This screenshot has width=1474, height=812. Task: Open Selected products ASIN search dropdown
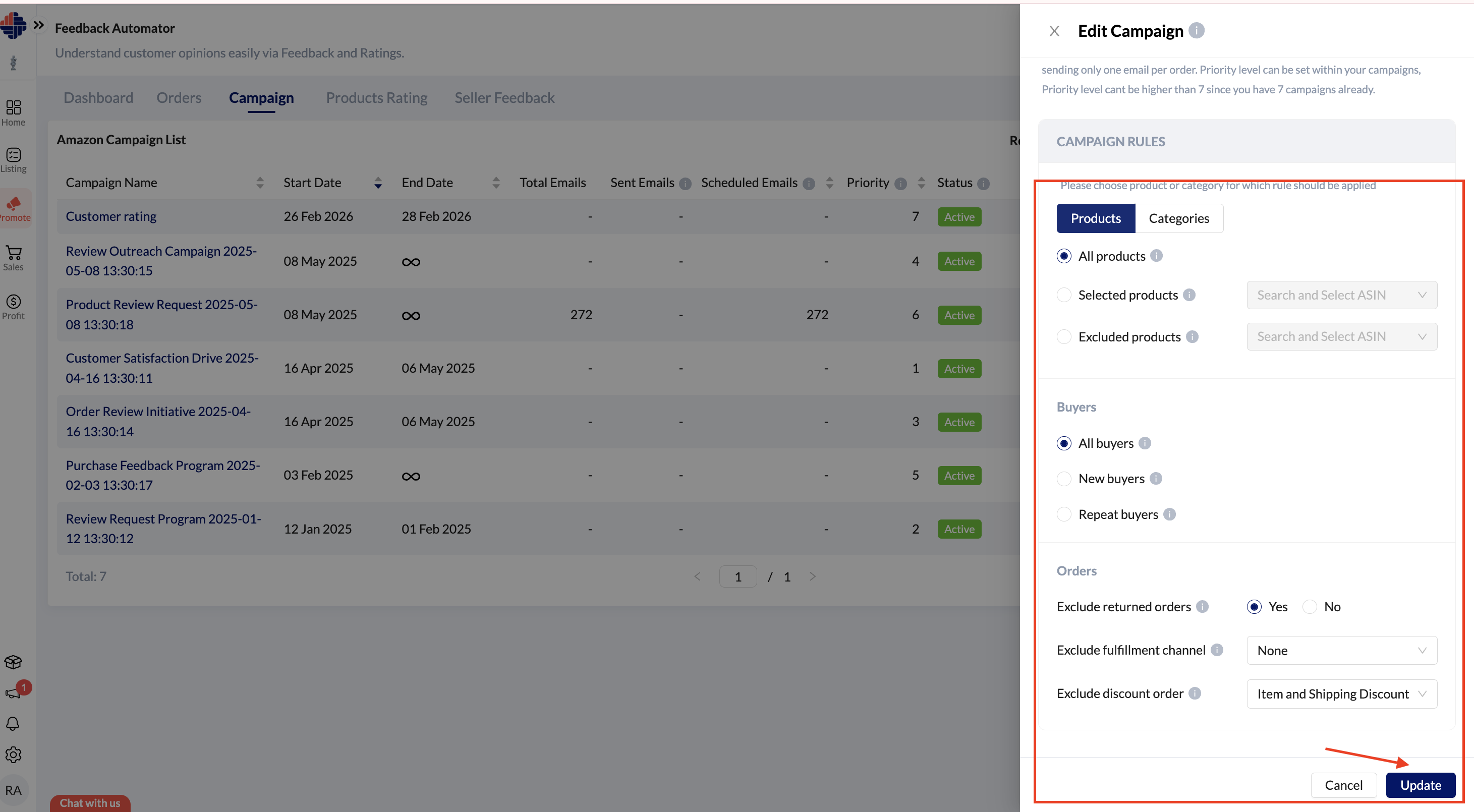coord(1341,295)
